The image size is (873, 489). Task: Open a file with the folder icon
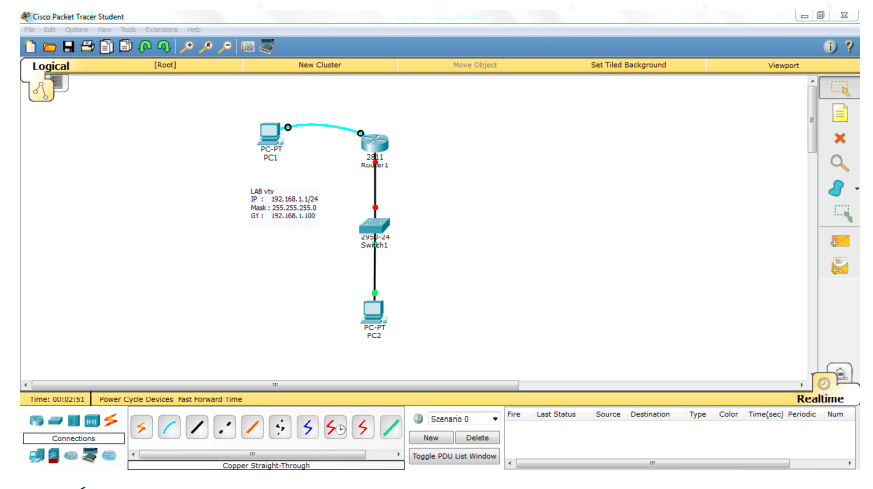tap(49, 47)
